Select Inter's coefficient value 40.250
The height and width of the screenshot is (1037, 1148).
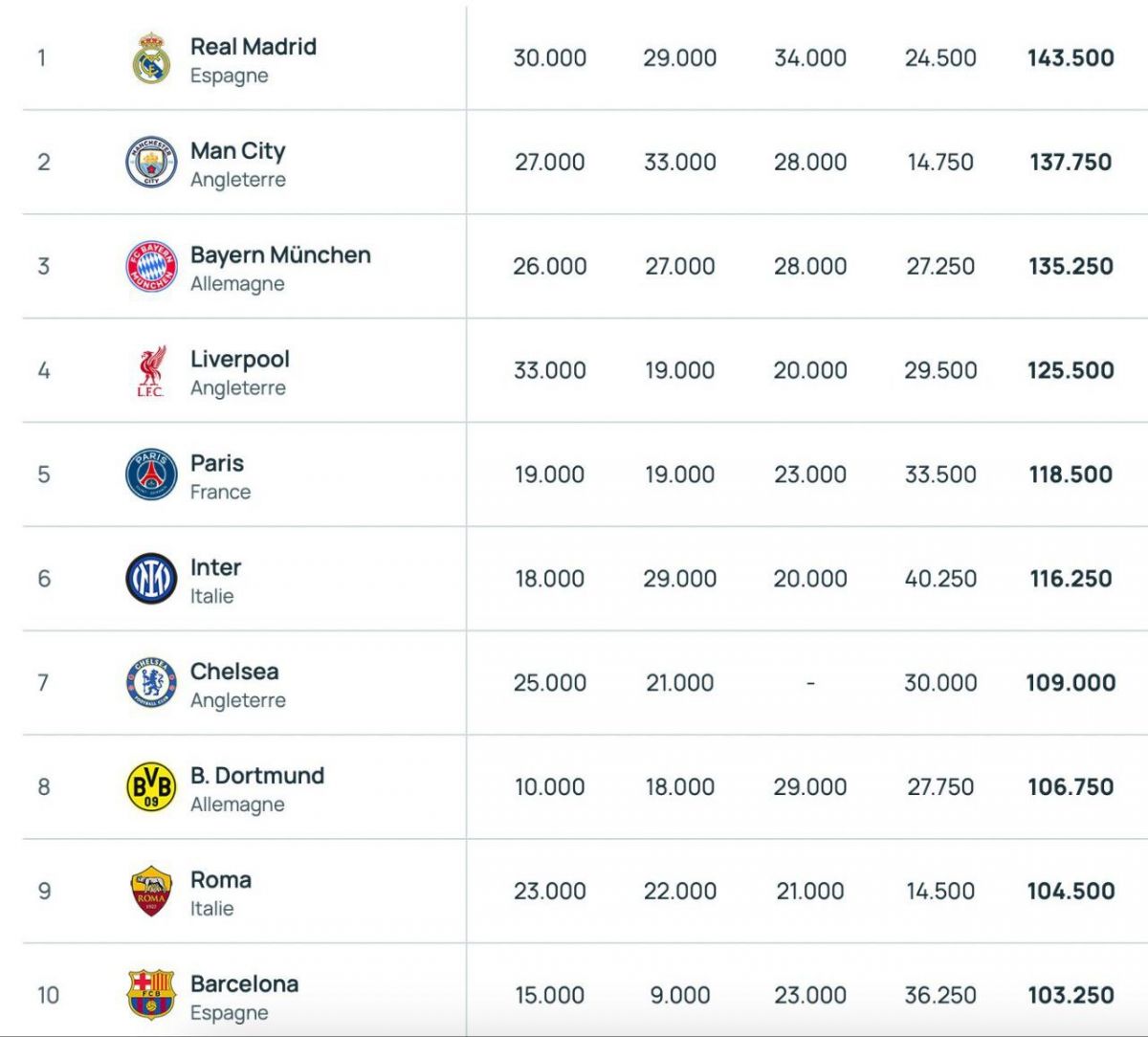(x=940, y=579)
